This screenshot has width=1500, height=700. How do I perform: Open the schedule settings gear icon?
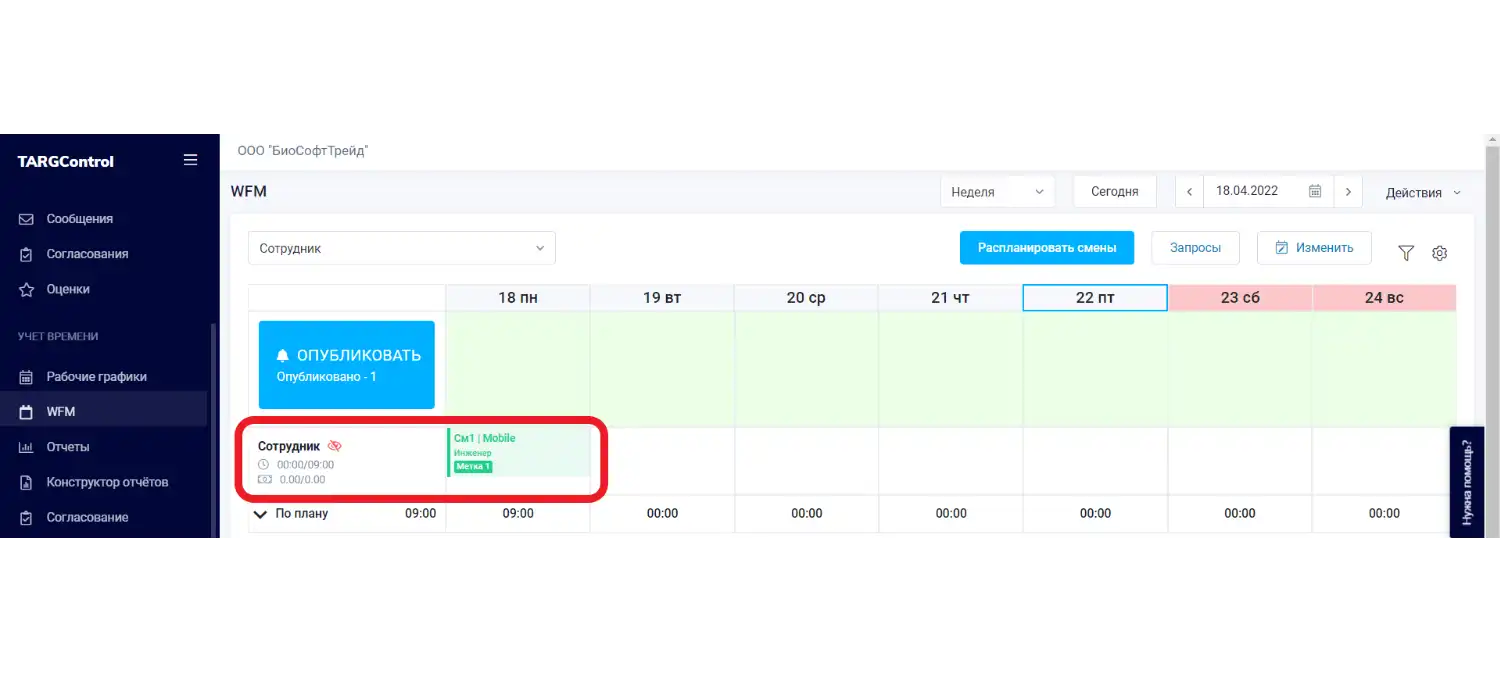click(x=1440, y=253)
